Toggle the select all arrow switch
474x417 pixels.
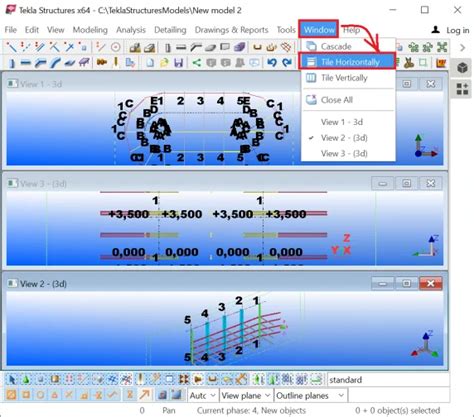coord(12,380)
